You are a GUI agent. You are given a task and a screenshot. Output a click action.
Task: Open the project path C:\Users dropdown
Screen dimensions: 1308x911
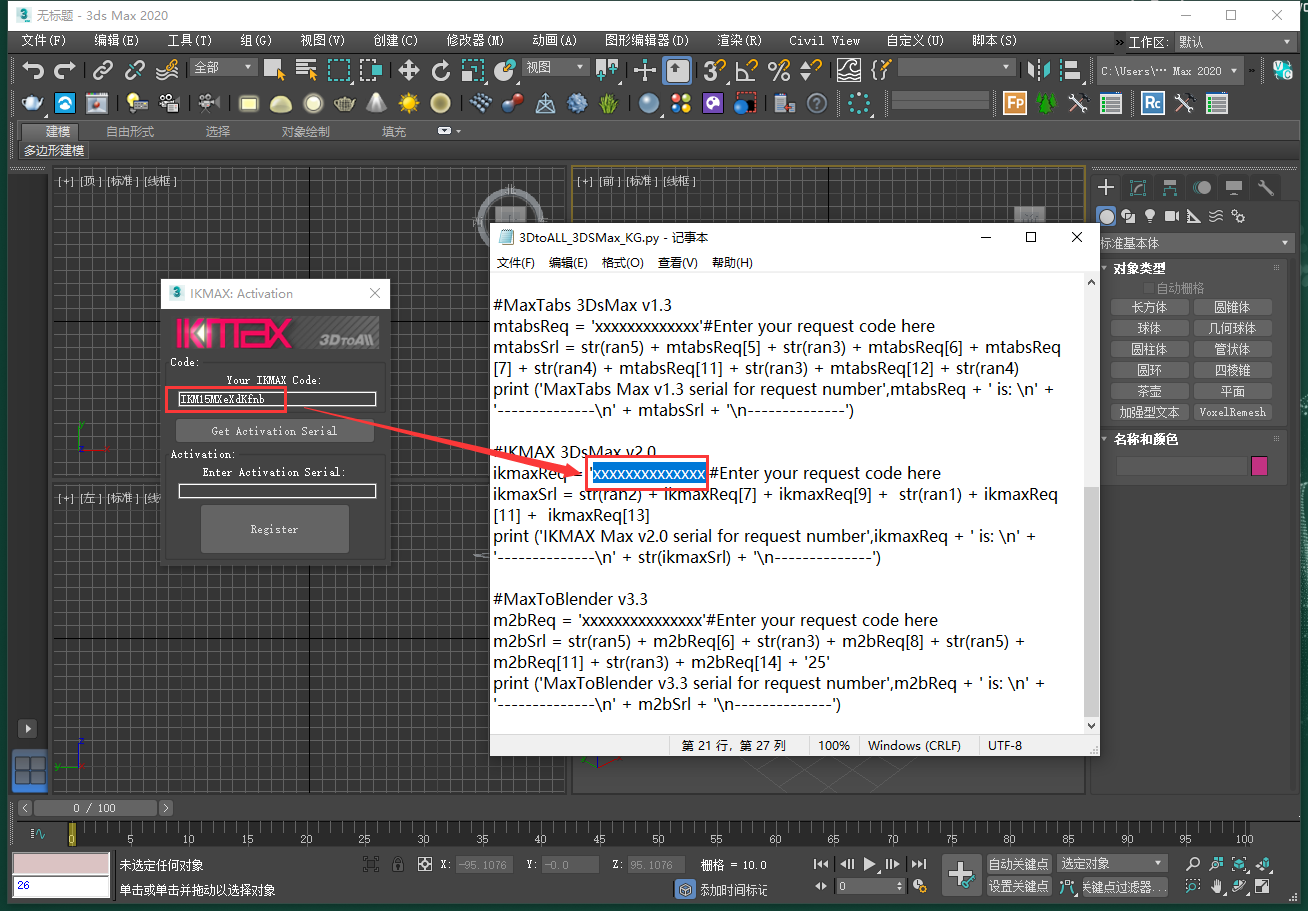[x=1169, y=71]
